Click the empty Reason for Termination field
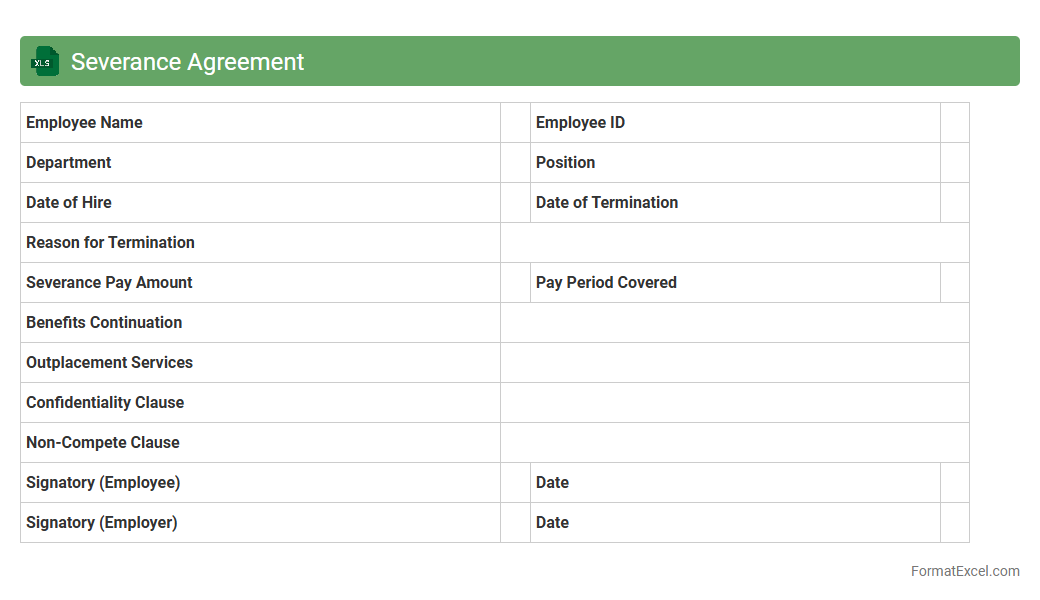This screenshot has height=600, width=1040. (734, 243)
